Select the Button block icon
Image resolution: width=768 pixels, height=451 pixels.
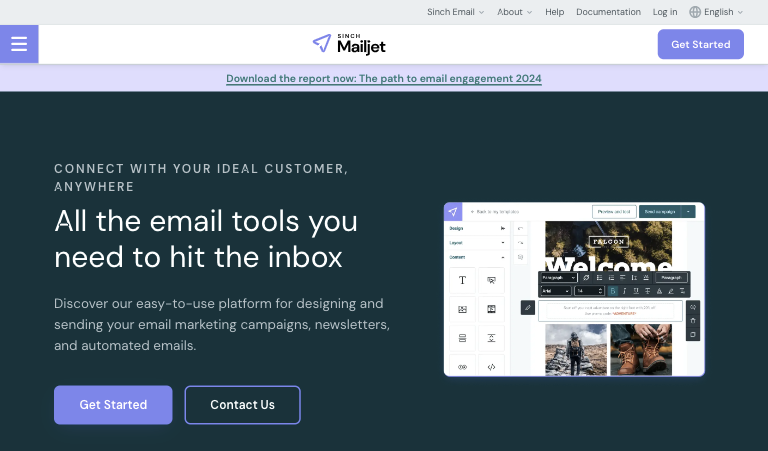pyautogui.click(x=491, y=280)
